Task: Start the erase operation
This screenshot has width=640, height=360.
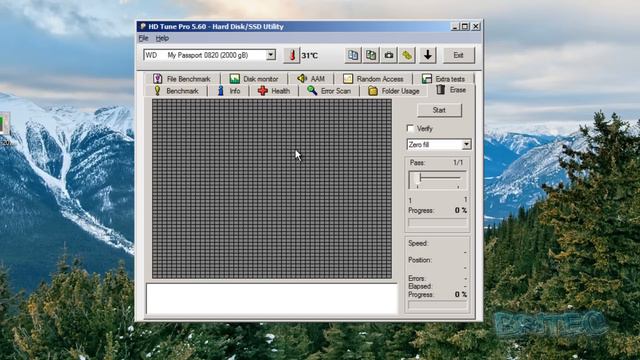Action: coord(439,110)
